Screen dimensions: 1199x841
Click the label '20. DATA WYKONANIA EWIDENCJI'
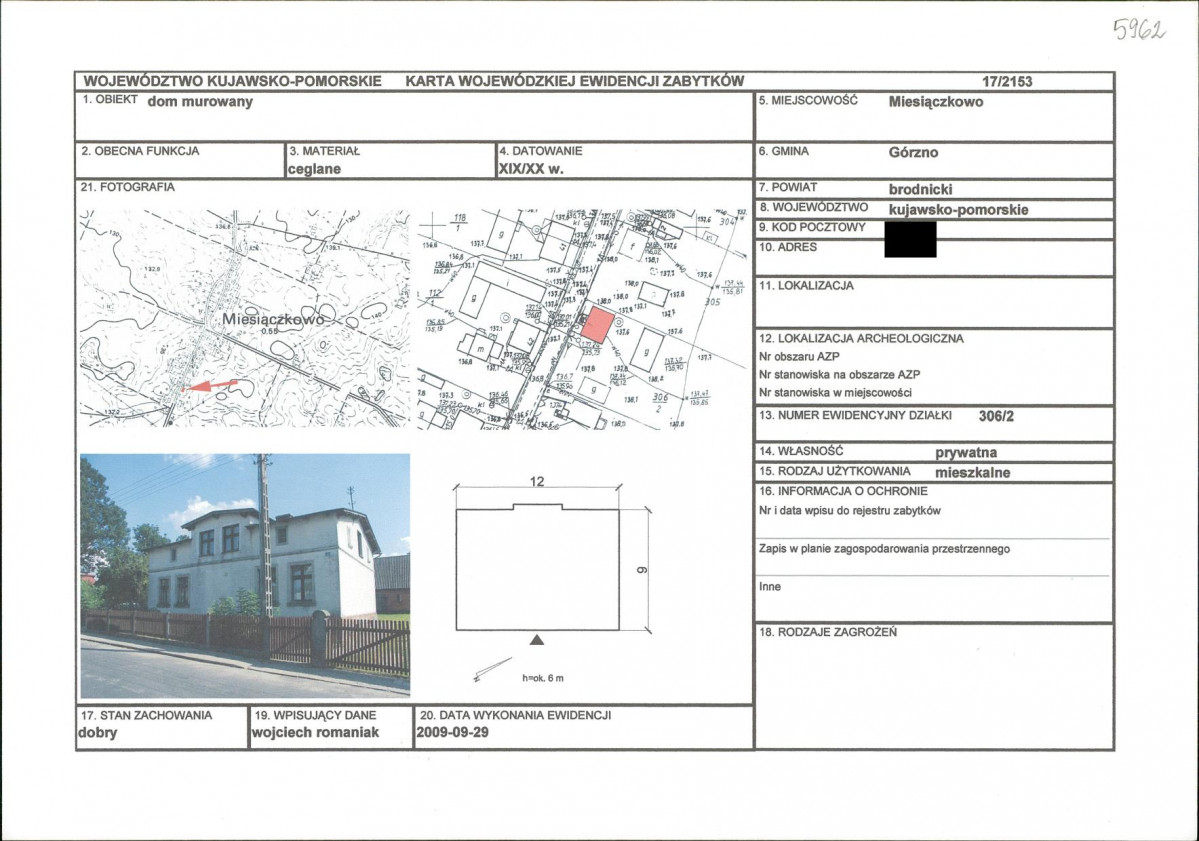(515, 715)
